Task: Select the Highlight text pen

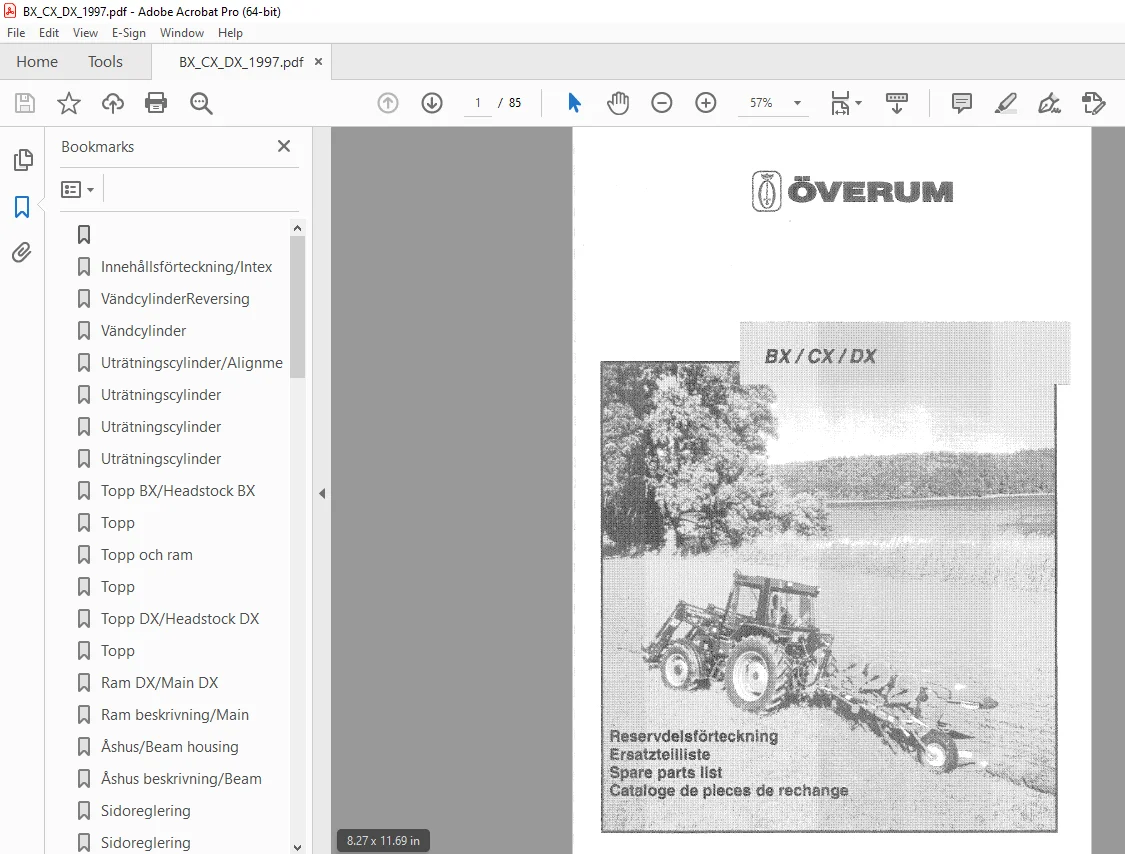Action: click(1005, 103)
